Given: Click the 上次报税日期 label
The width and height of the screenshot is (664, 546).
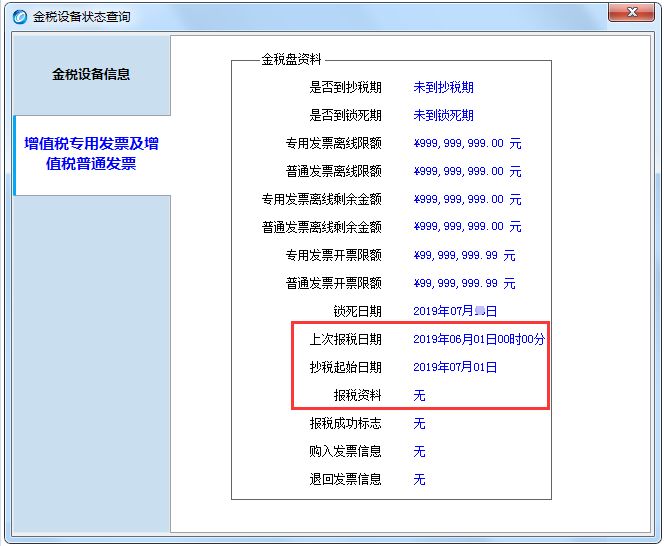Looking at the screenshot, I should (x=346, y=339).
